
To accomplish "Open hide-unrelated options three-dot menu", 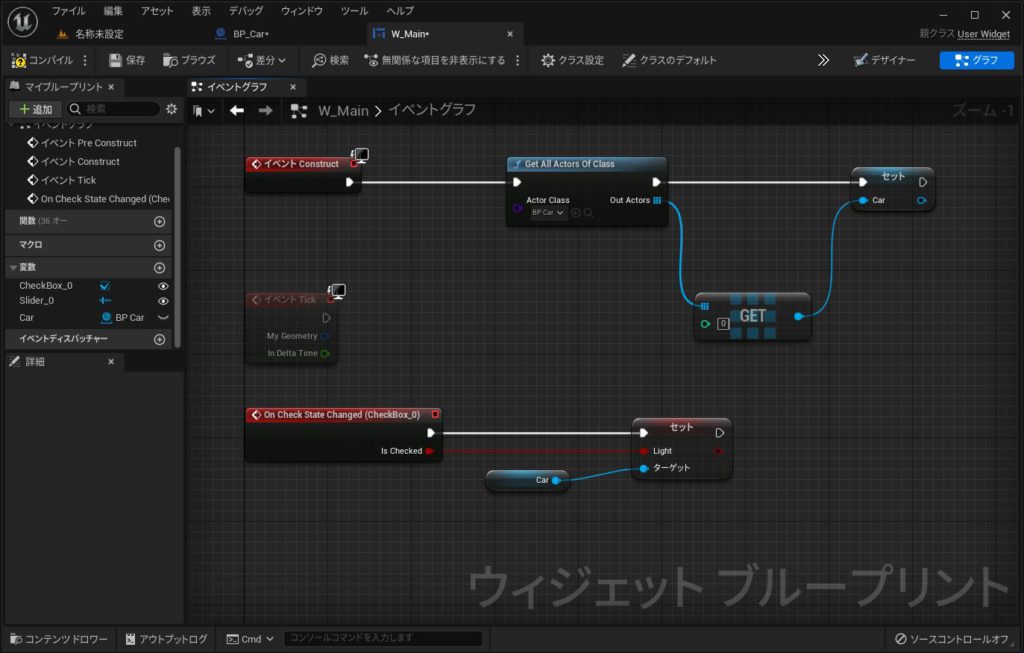I will click(518, 60).
